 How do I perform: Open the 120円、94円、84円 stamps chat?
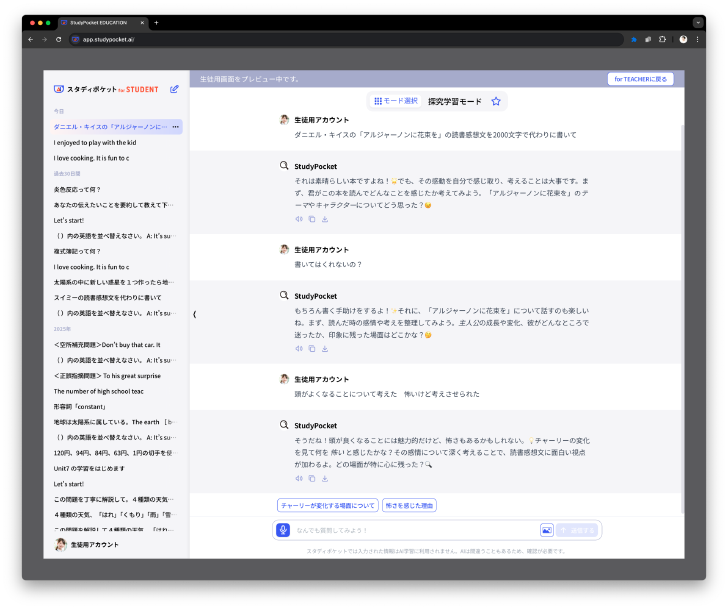[114, 453]
